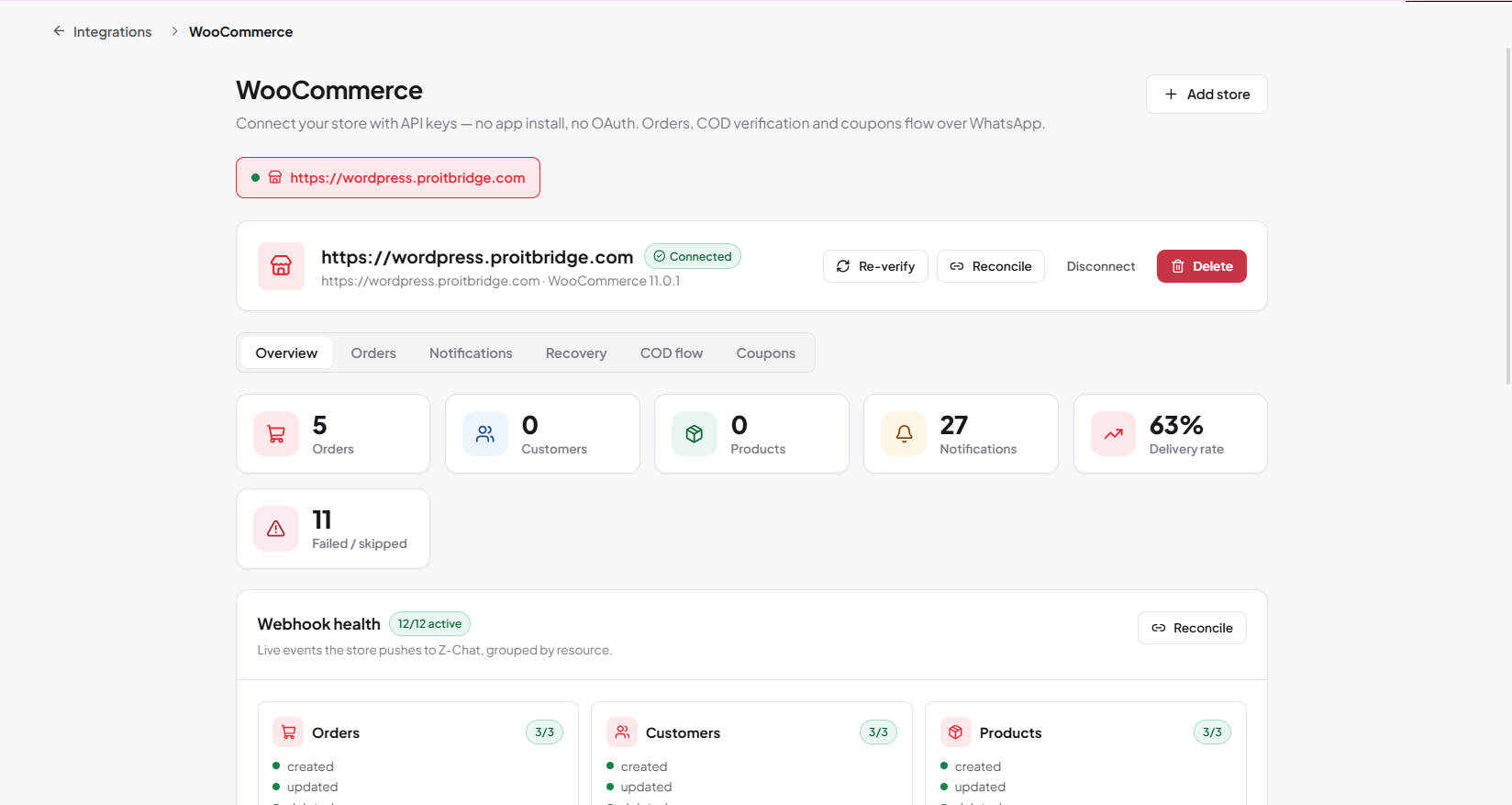Click the store URL subtitle with WooCommerce 11.0.1
This screenshot has width=1512, height=805.
pos(500,282)
